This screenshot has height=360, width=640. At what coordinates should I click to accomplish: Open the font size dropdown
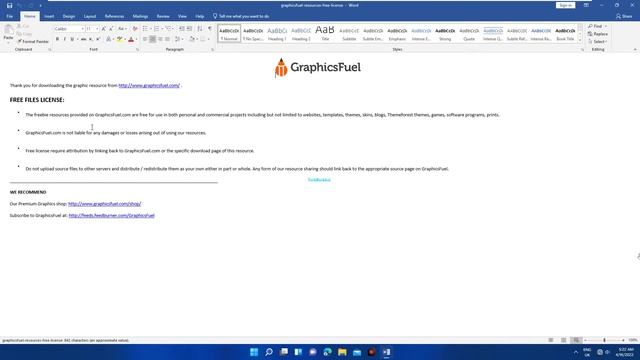(97, 29)
